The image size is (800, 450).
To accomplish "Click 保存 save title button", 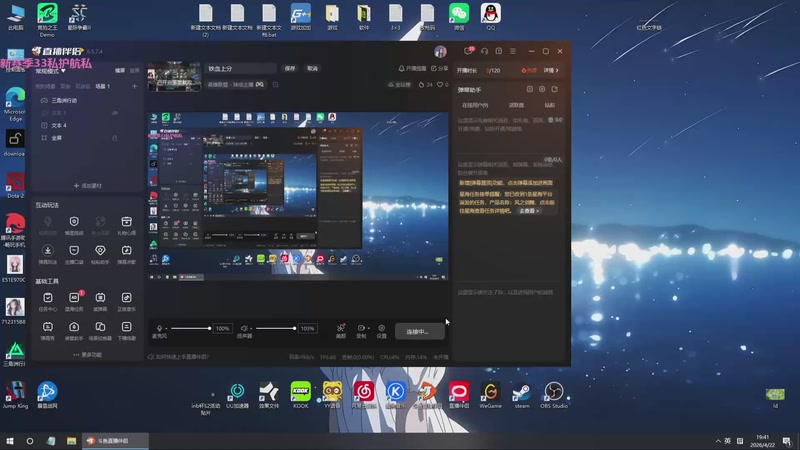I will (x=290, y=68).
